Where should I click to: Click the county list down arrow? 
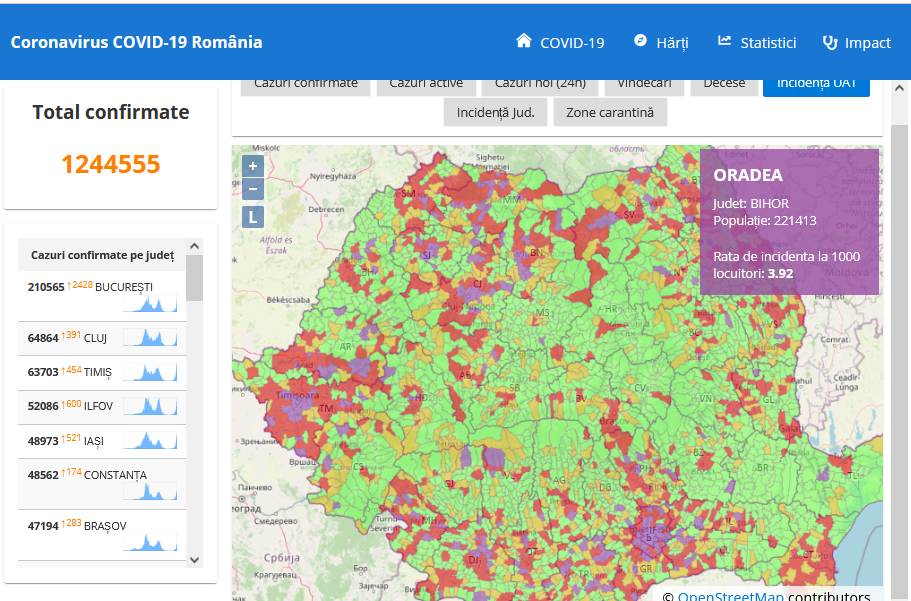point(195,560)
